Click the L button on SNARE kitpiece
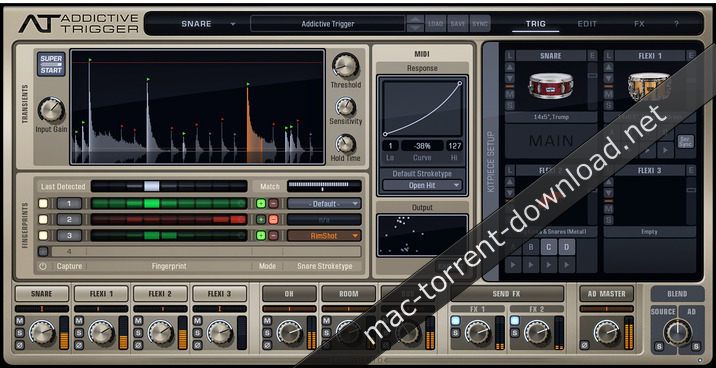The width and height of the screenshot is (716, 368). click(510, 56)
